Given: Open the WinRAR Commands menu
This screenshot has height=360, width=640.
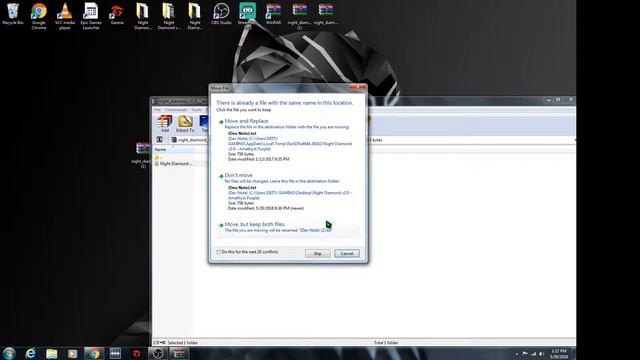Looking at the screenshot, I should tap(176, 110).
